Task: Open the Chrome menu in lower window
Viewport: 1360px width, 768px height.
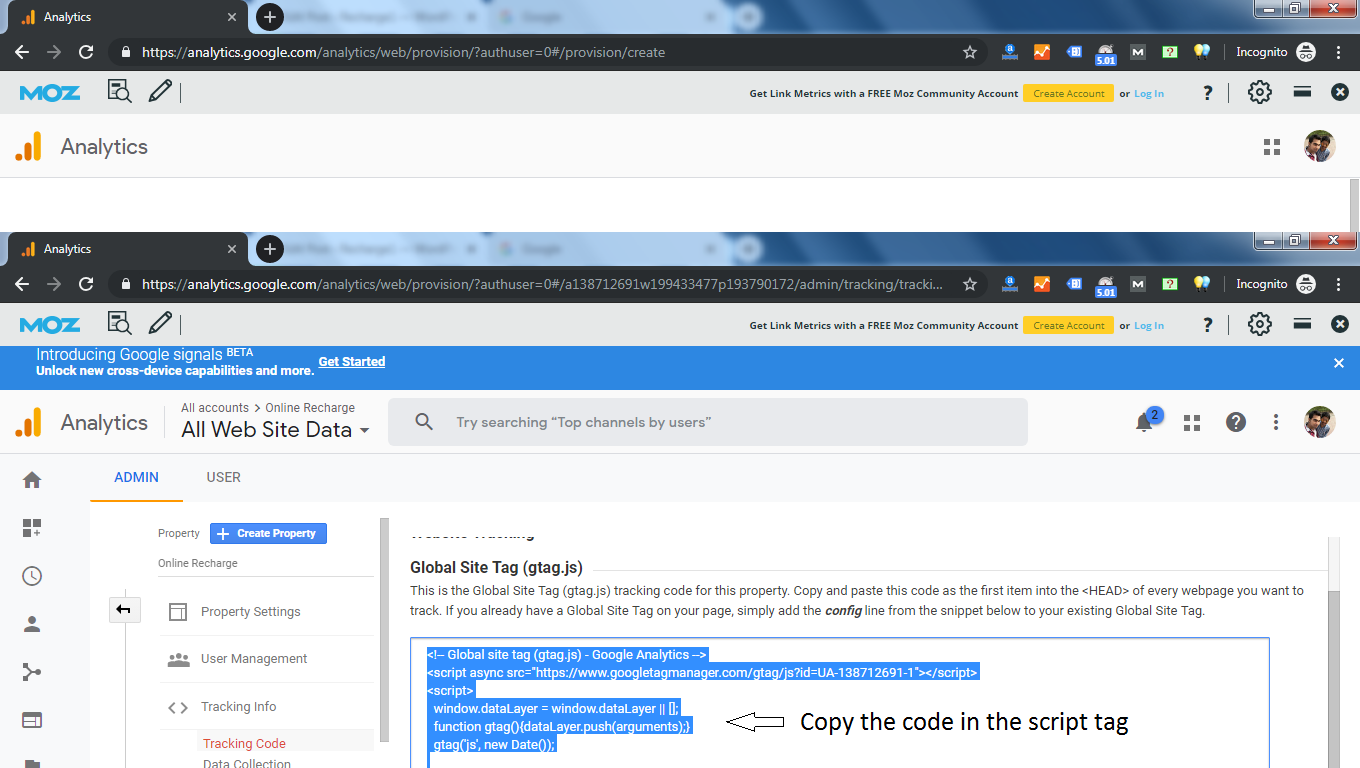Action: tap(1338, 284)
